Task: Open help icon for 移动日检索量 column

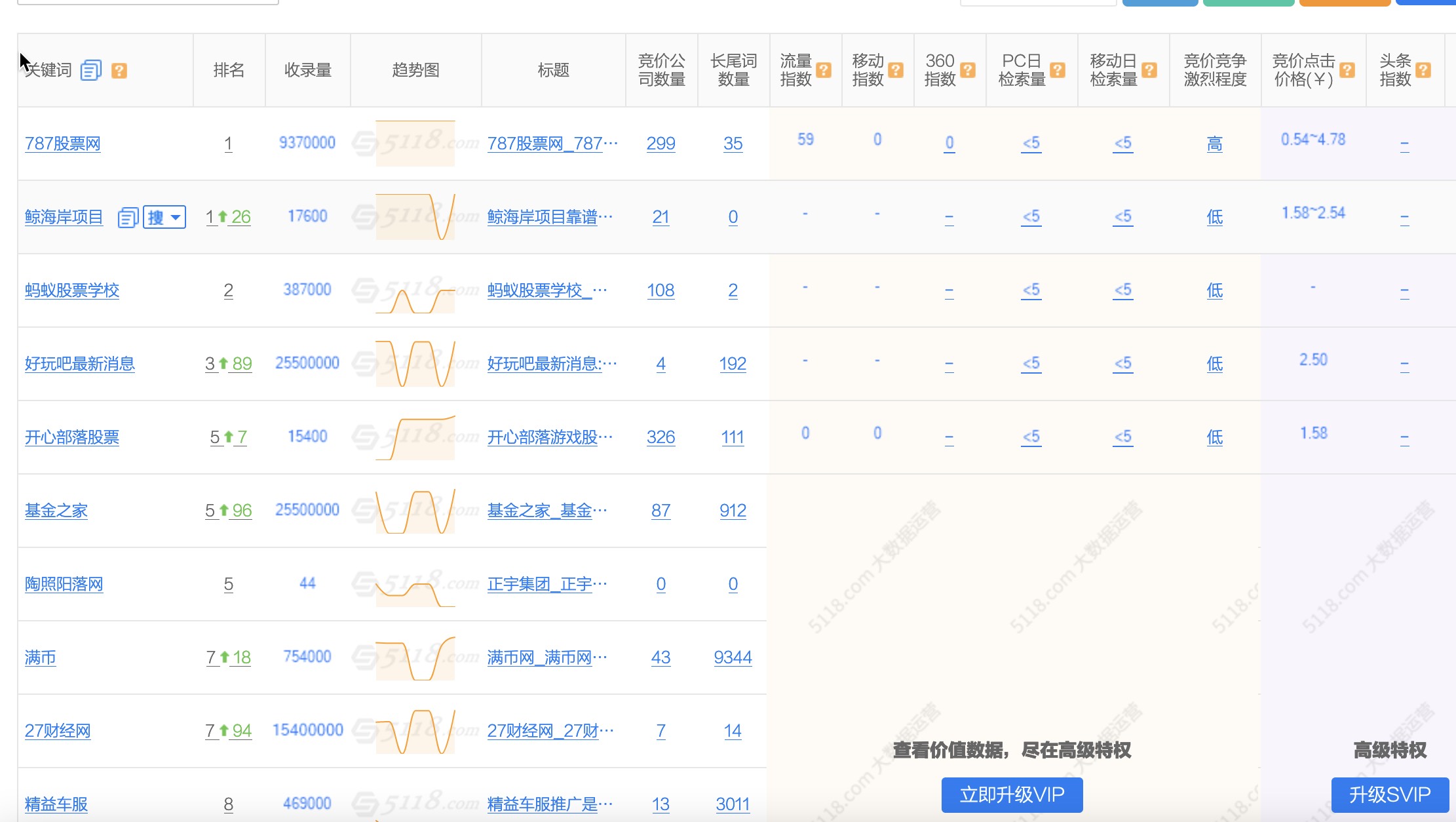Action: tap(1149, 70)
